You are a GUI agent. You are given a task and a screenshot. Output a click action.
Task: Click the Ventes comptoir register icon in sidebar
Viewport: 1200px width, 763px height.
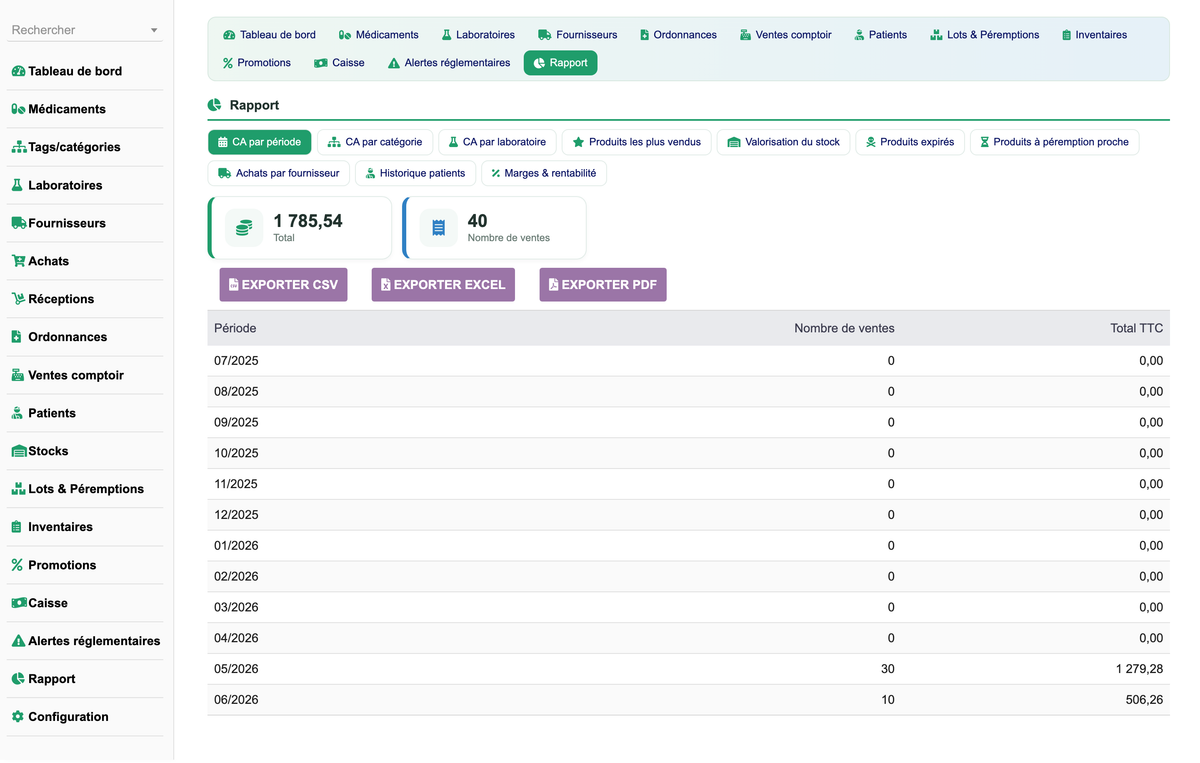[x=18, y=376]
